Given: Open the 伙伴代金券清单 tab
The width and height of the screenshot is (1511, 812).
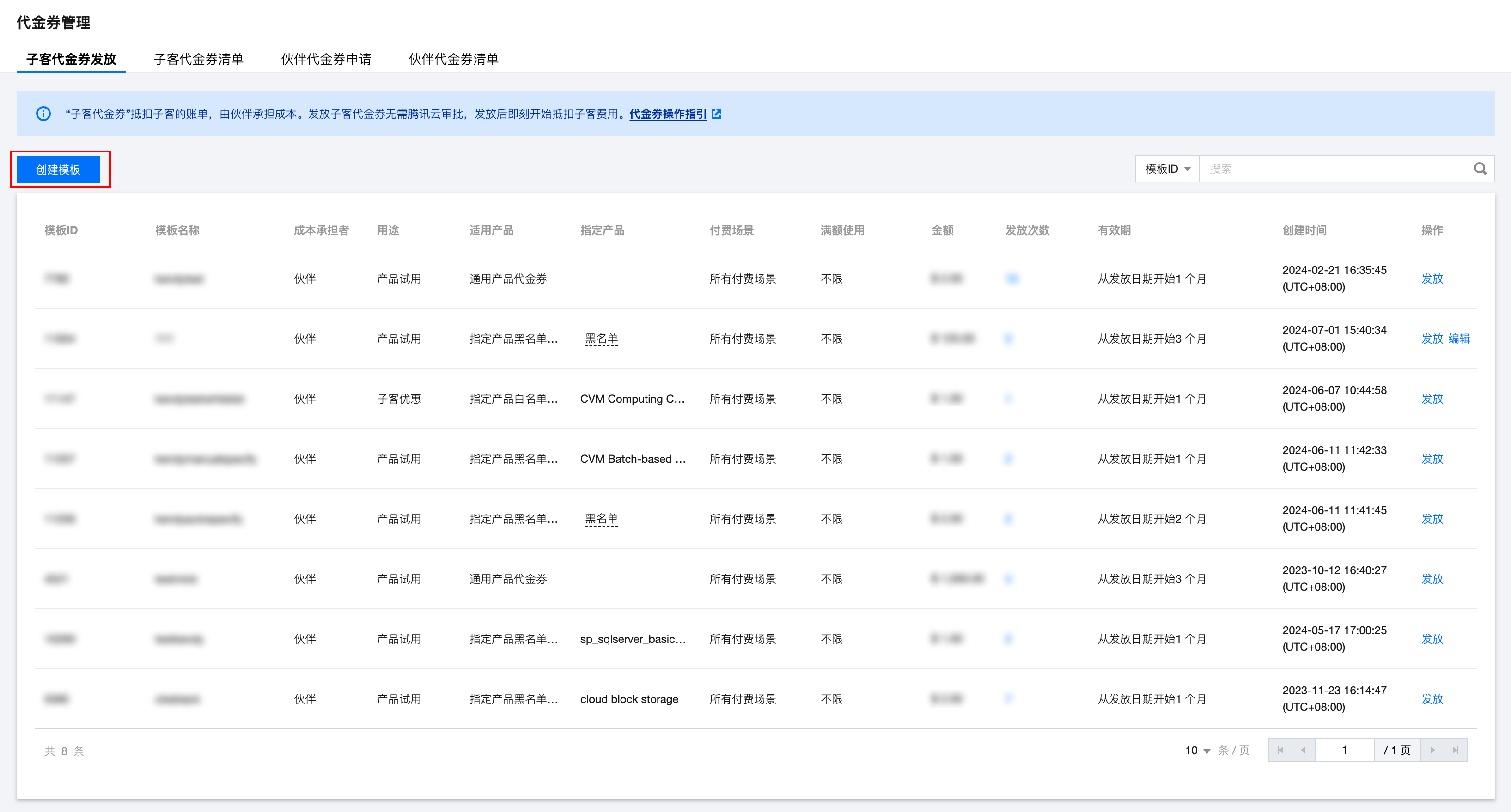Looking at the screenshot, I should click(x=453, y=59).
